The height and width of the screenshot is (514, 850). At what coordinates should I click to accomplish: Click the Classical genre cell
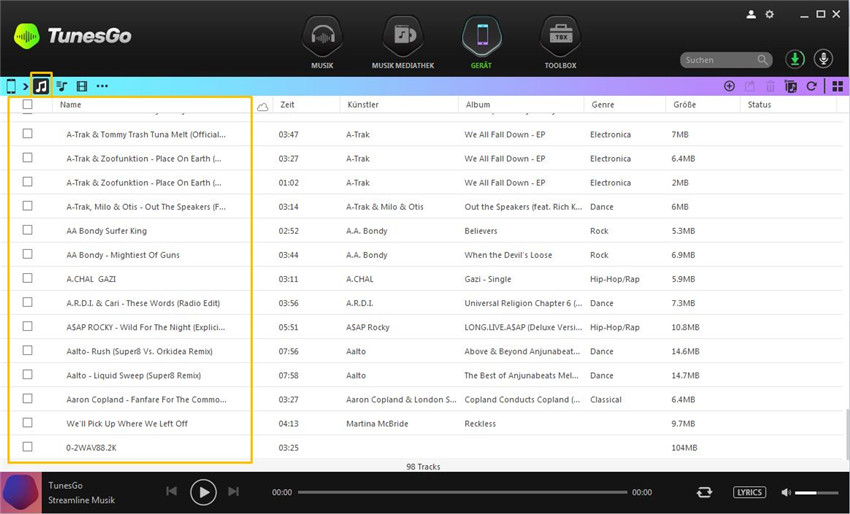606,400
